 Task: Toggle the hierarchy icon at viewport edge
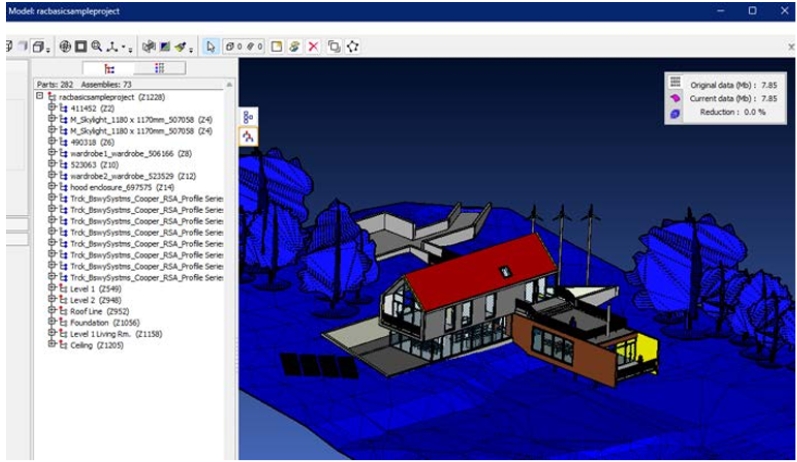(248, 116)
